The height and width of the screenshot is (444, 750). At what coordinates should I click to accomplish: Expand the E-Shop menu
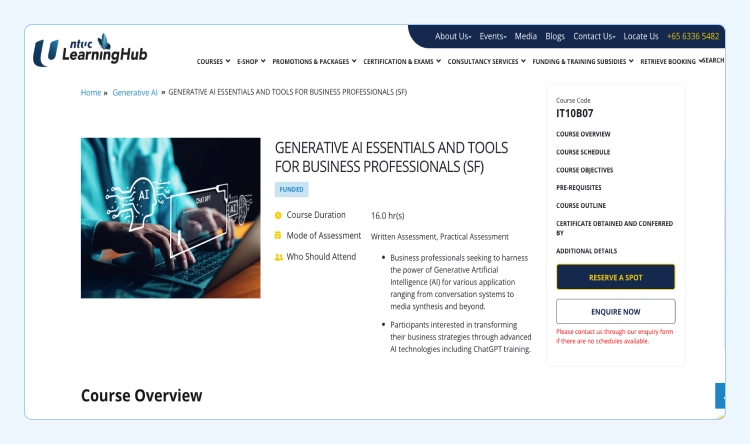coord(251,61)
